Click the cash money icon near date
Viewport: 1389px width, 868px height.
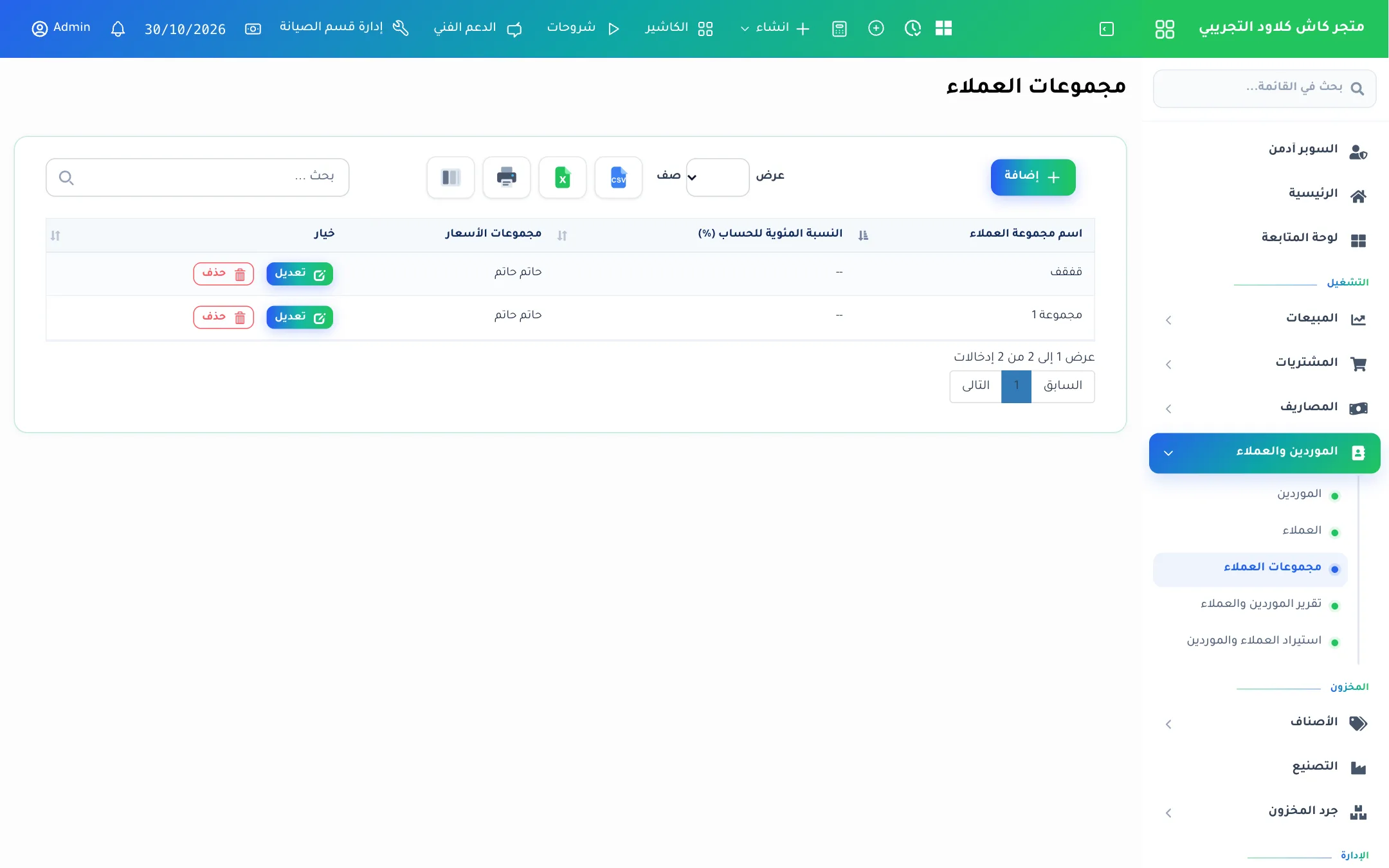click(253, 29)
